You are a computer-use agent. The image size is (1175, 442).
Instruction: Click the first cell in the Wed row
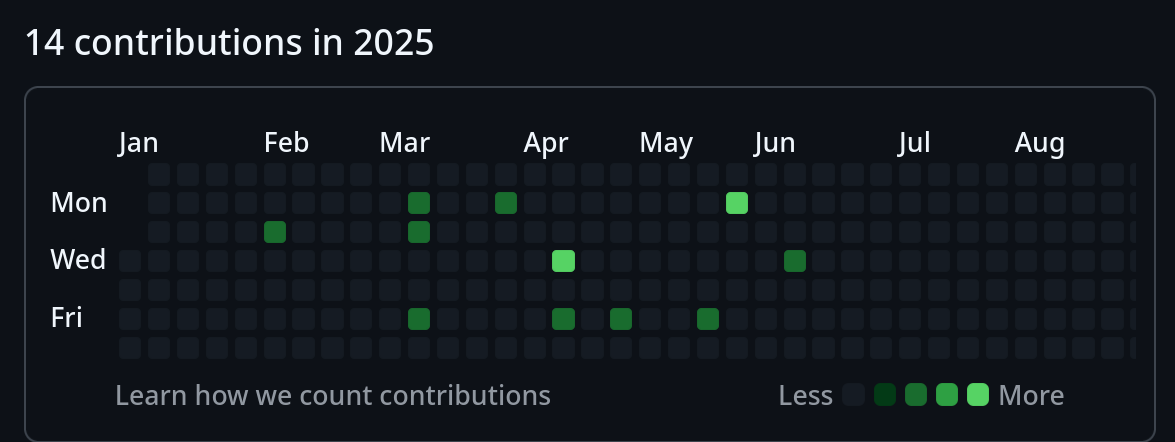coord(130,261)
